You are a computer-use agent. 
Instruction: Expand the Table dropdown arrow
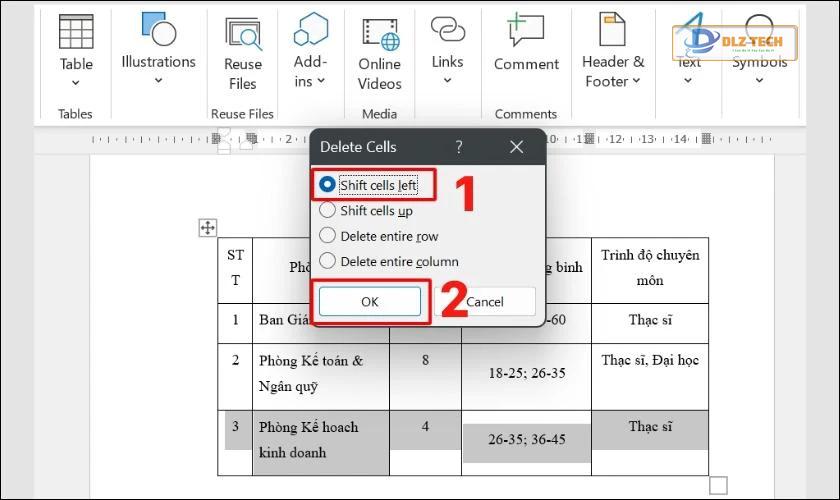(x=76, y=83)
